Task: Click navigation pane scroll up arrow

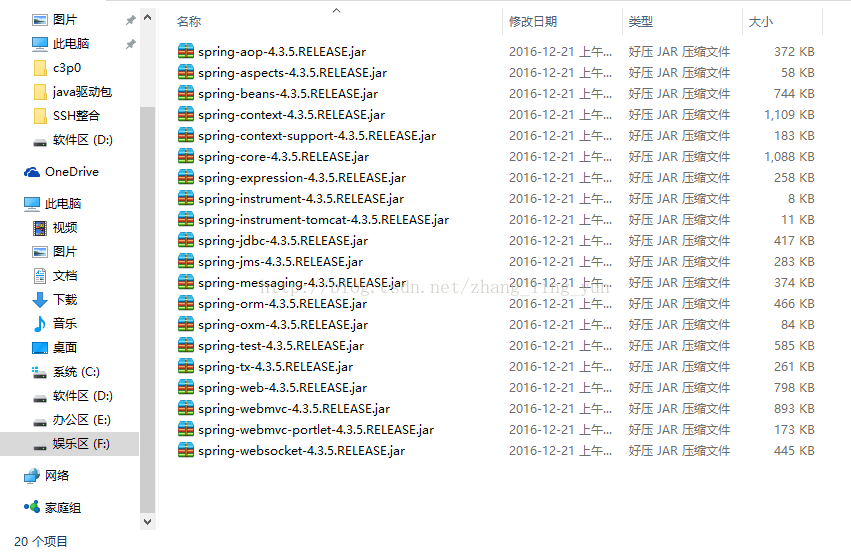Action: click(147, 17)
